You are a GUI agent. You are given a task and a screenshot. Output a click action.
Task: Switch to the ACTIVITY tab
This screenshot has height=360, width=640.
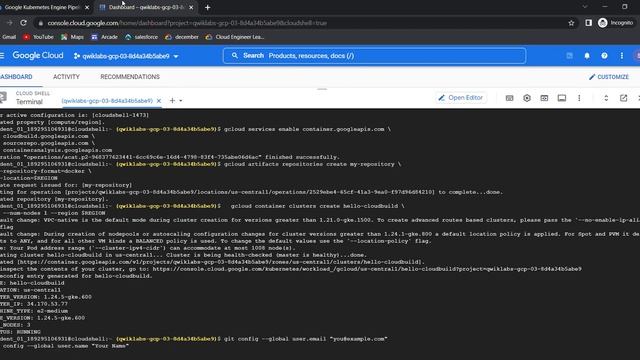(x=67, y=77)
